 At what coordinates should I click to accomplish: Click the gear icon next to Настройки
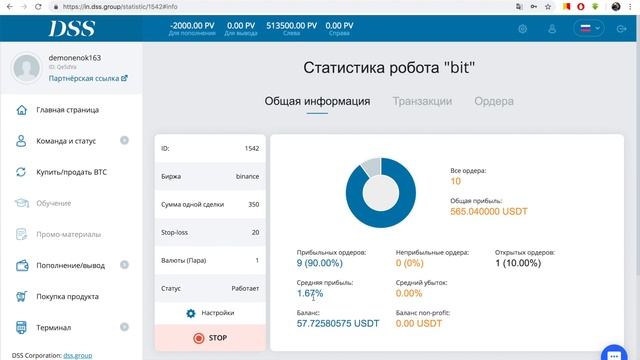(x=191, y=313)
